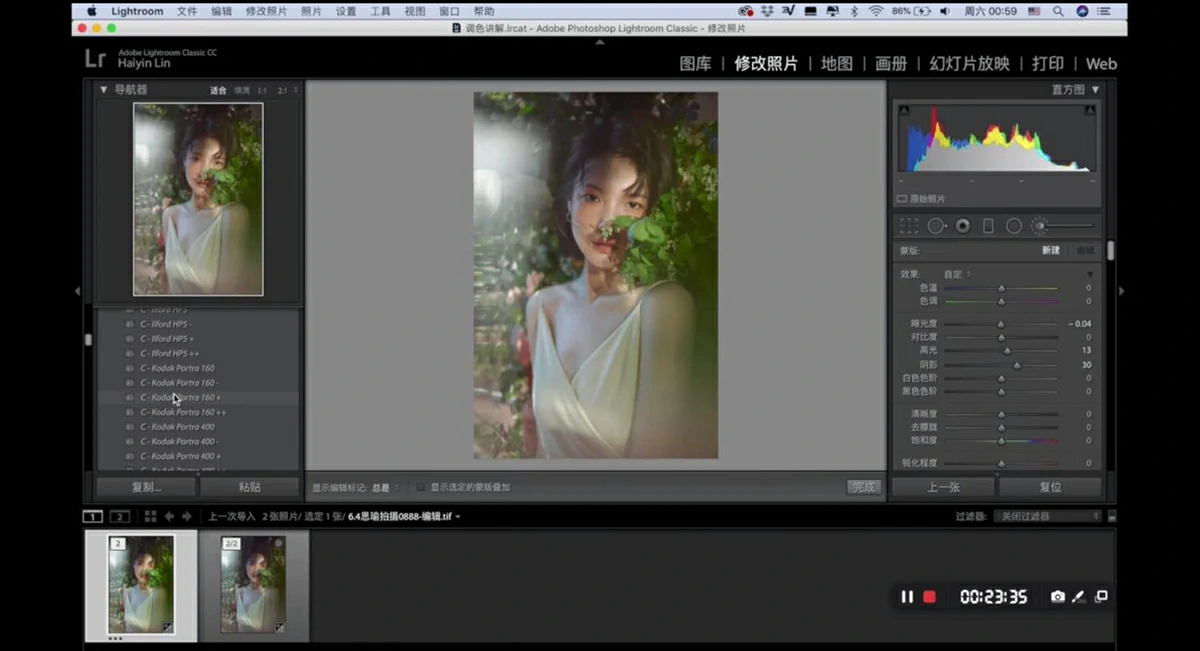Switch to the 图库 Library module

[x=695, y=63]
